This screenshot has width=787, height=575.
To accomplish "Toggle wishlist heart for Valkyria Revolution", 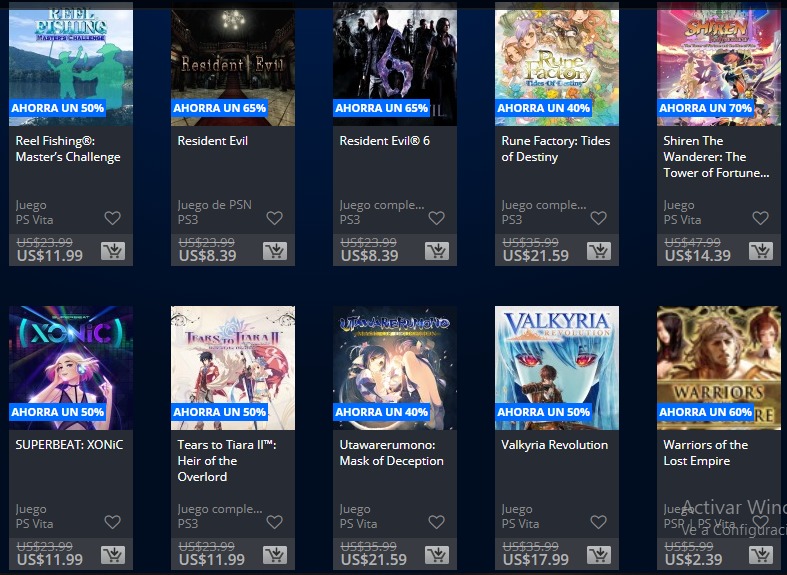I will pyautogui.click(x=598, y=522).
